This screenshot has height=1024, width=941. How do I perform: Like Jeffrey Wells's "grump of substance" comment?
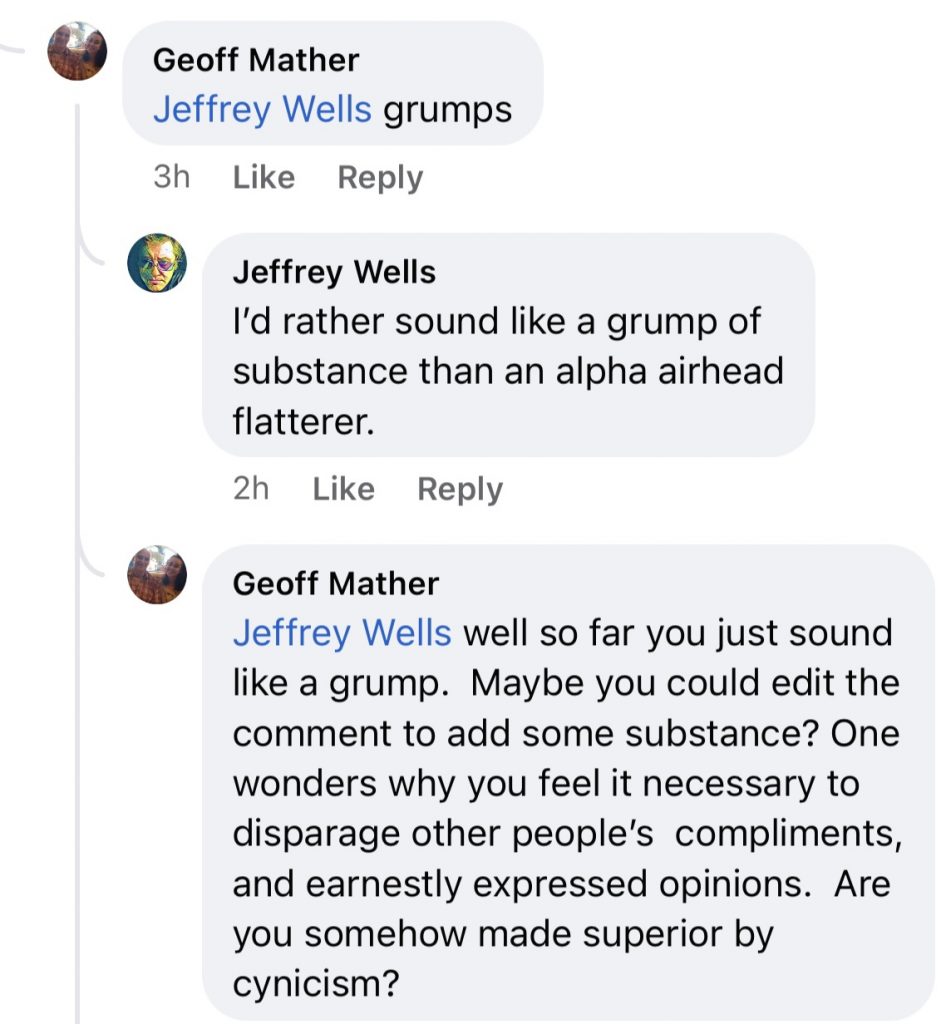[x=343, y=489]
